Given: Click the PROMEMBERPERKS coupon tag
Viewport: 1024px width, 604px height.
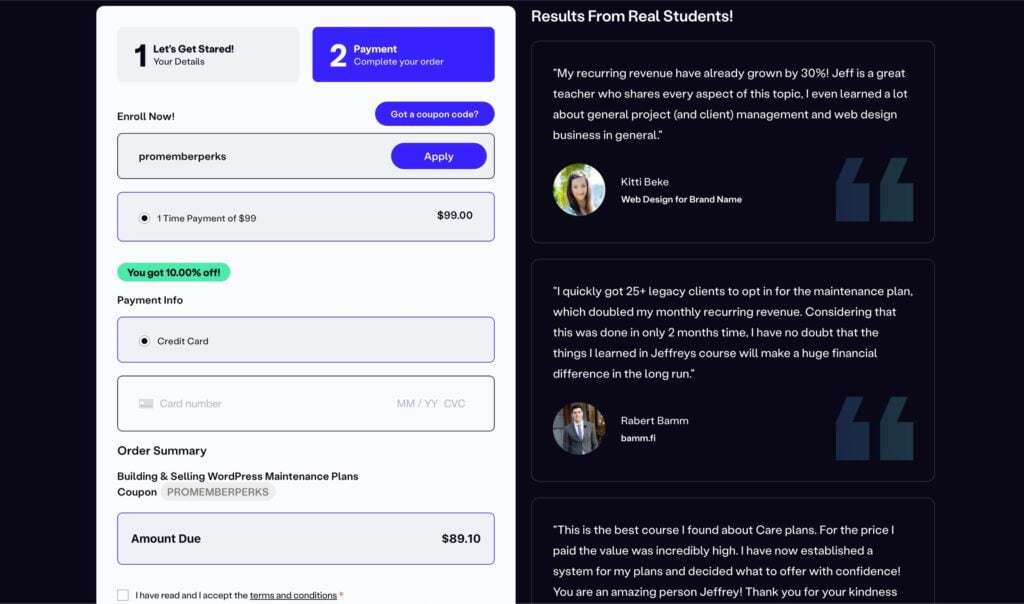Looking at the screenshot, I should [217, 492].
